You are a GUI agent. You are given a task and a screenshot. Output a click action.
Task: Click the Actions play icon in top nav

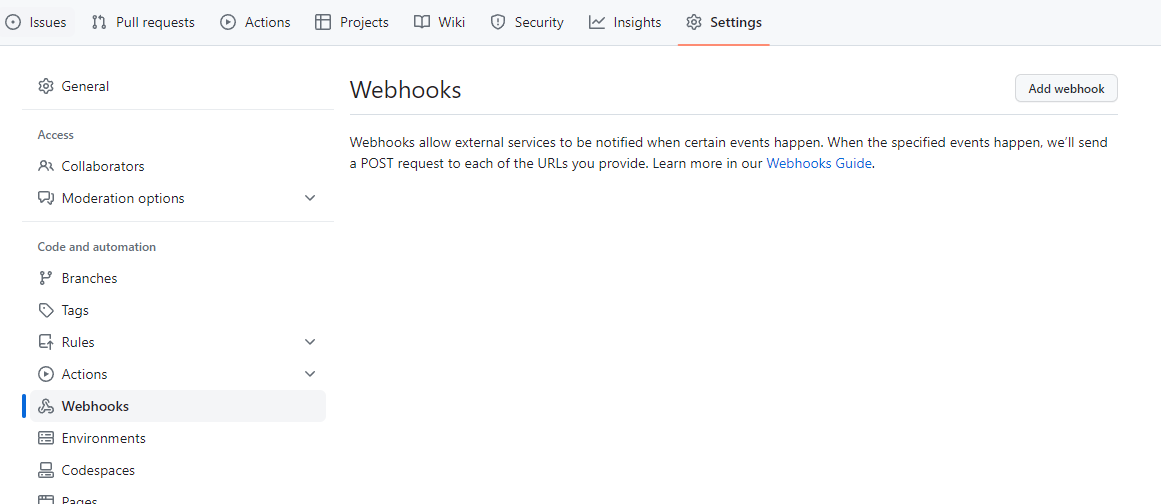pos(228,22)
